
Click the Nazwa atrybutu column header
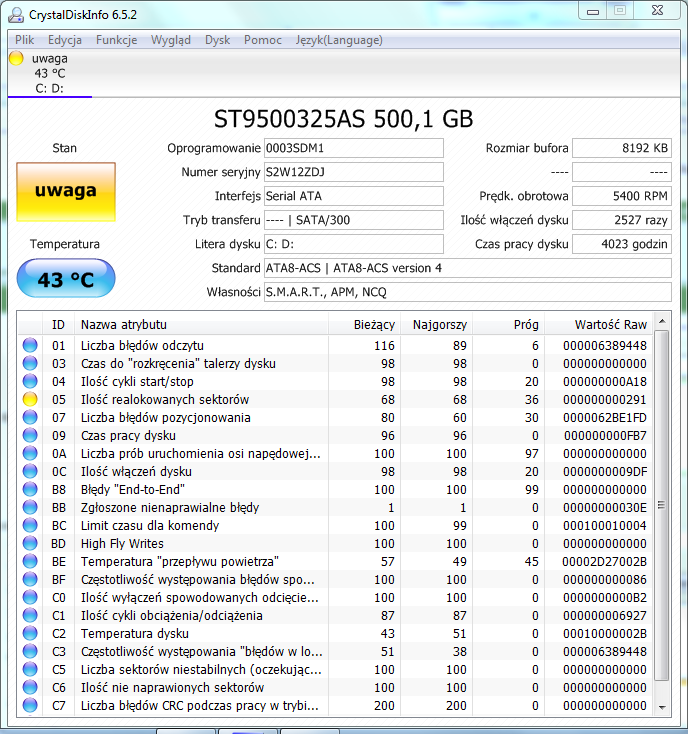coord(201,324)
